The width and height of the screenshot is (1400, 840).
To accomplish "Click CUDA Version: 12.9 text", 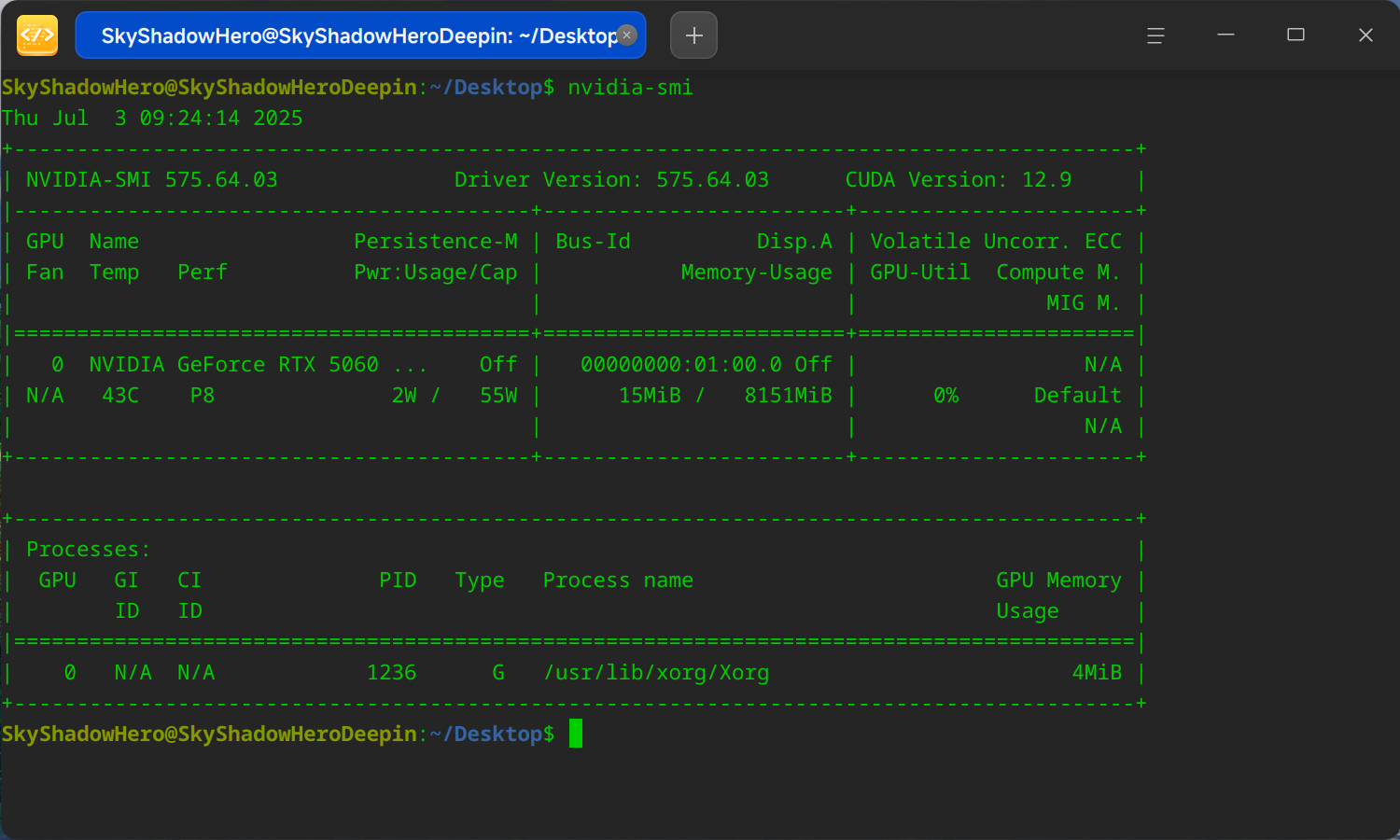I will (x=959, y=180).
